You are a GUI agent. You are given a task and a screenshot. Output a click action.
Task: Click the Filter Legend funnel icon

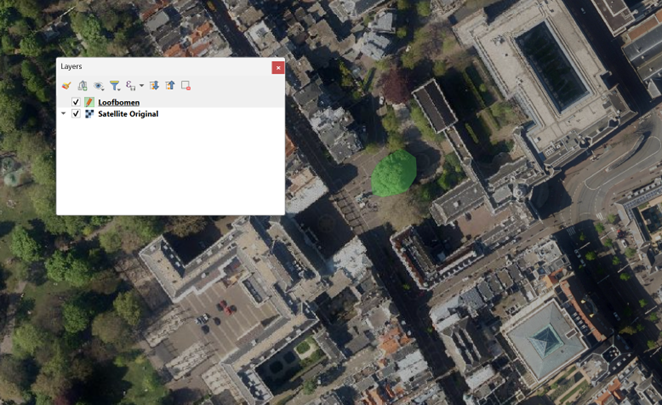click(x=114, y=86)
